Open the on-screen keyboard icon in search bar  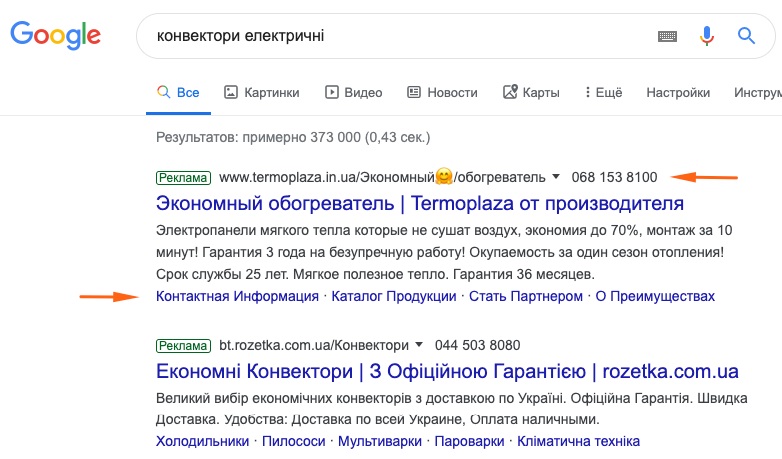pos(667,36)
